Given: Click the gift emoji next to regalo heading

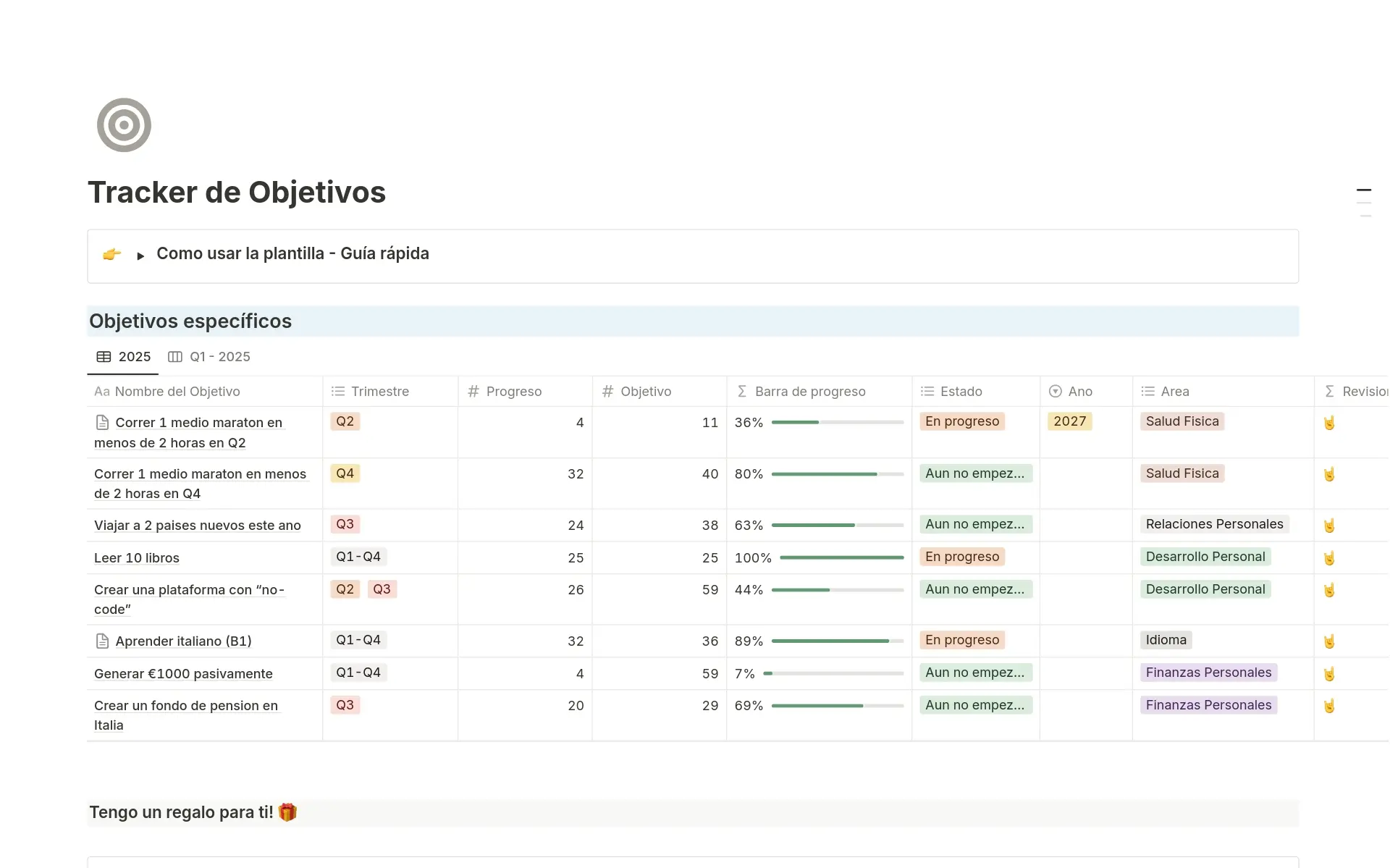Looking at the screenshot, I should pyautogui.click(x=287, y=812).
